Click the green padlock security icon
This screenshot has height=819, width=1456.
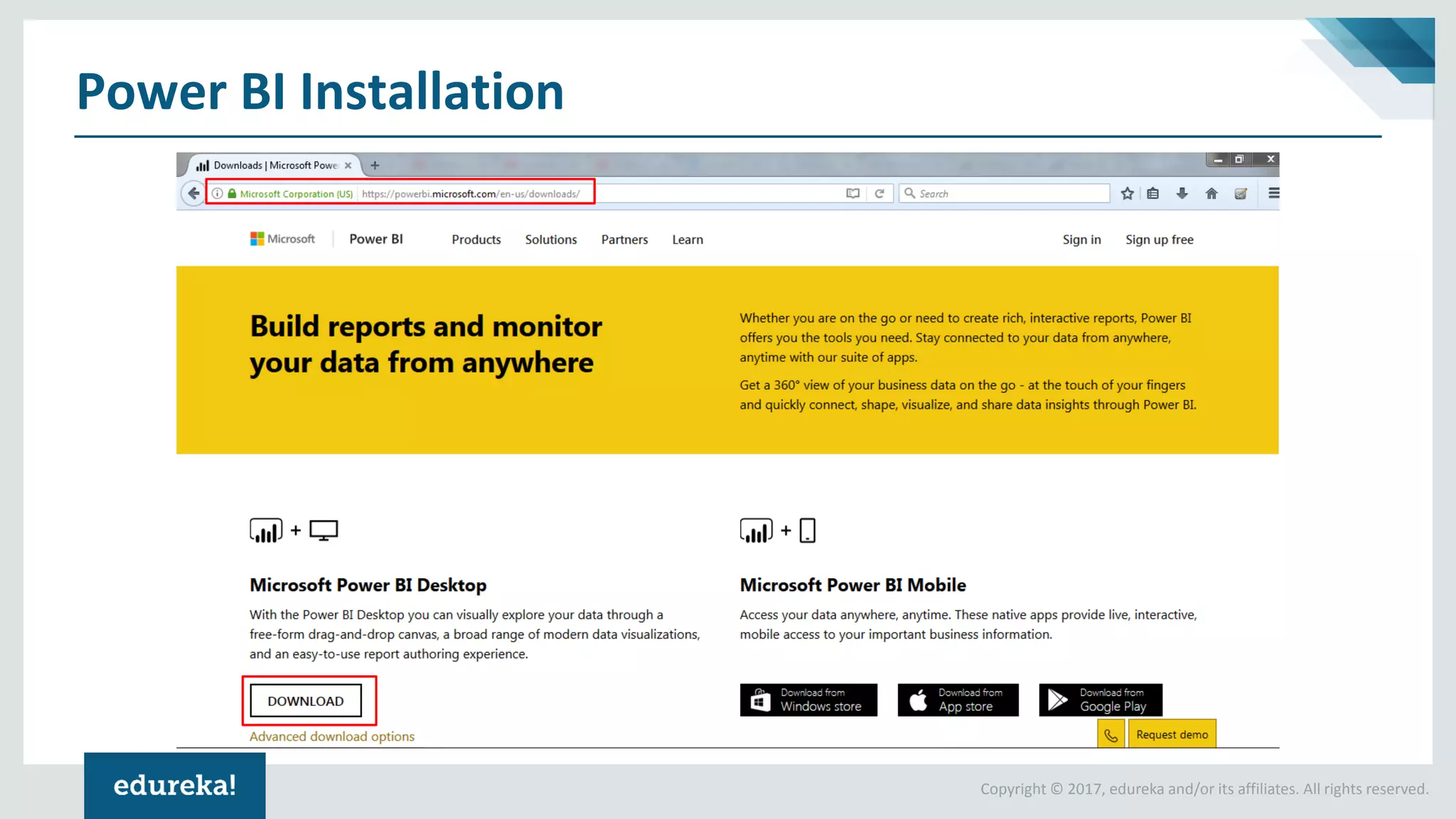coord(232,193)
